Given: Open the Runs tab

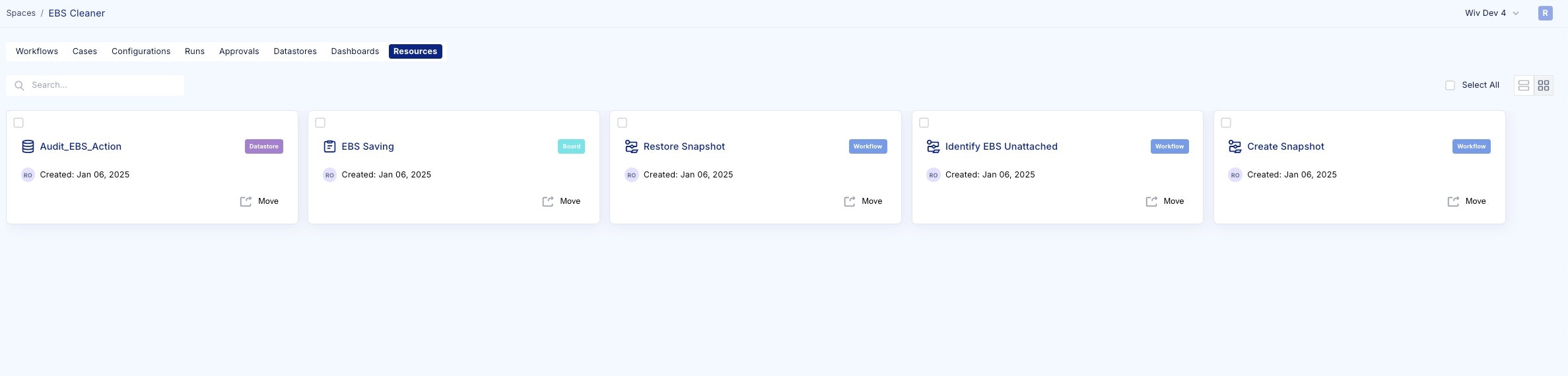Looking at the screenshot, I should [x=195, y=51].
